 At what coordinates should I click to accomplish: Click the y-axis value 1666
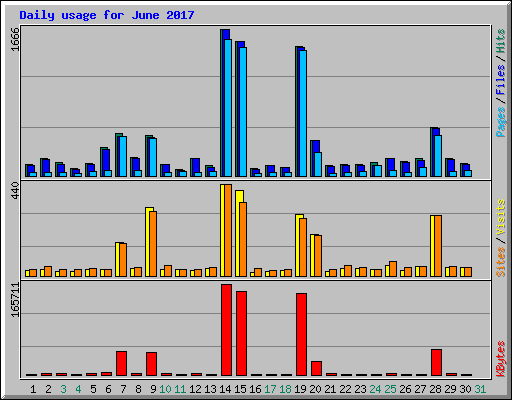coord(15,39)
